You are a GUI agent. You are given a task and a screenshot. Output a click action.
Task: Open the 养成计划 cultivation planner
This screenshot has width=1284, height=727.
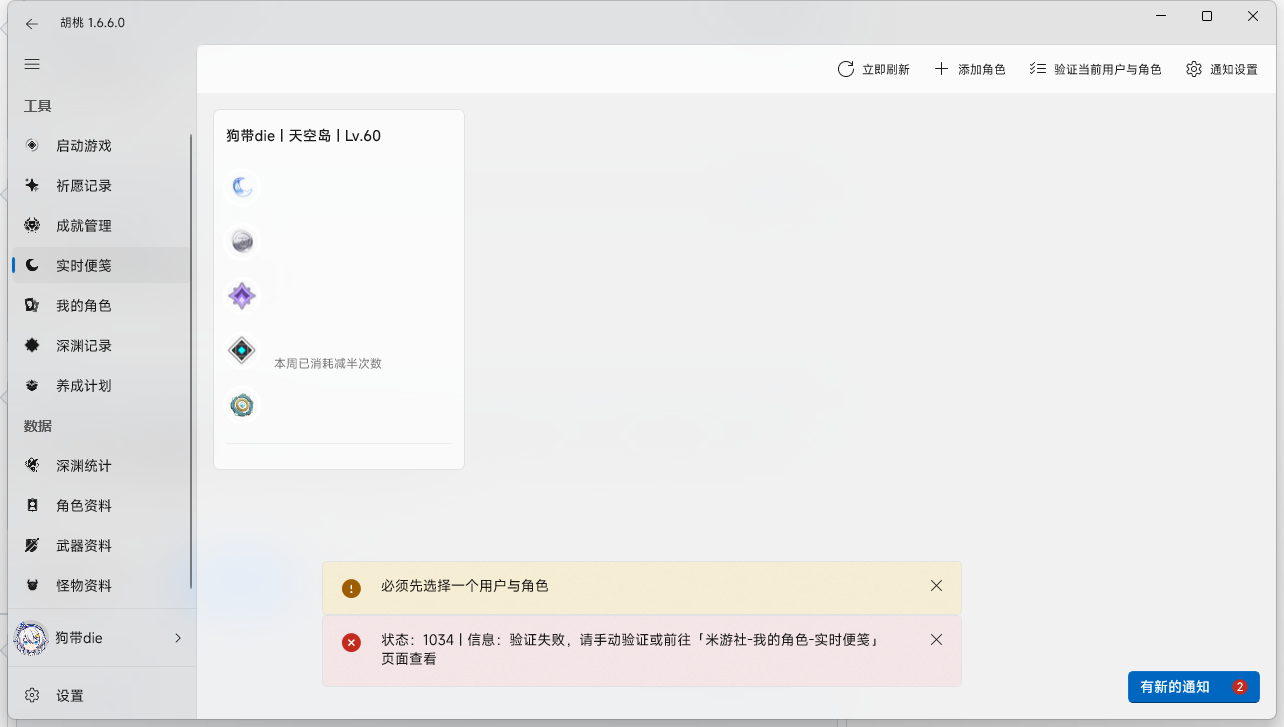85,385
